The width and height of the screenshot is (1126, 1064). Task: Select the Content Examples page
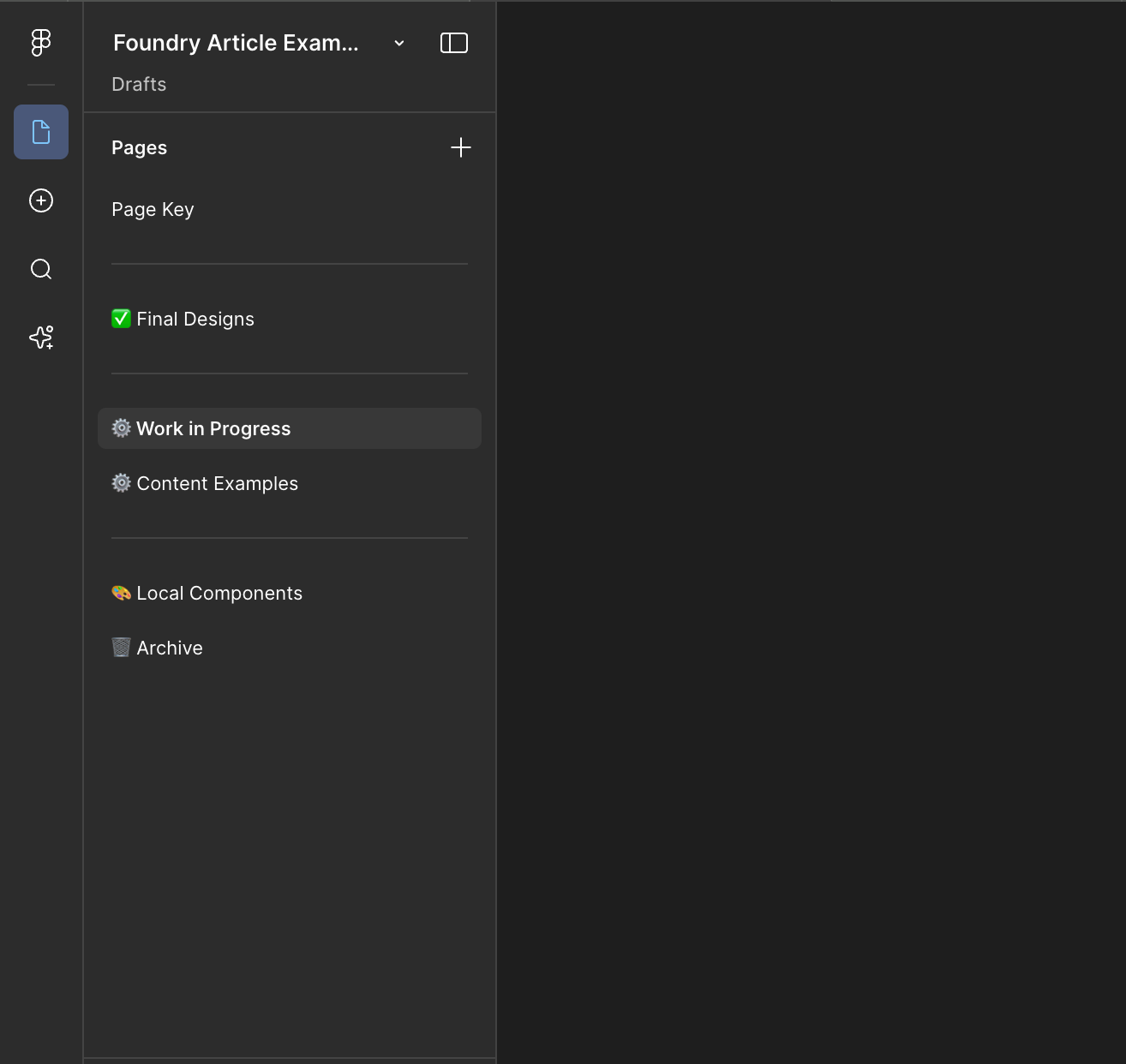217,483
